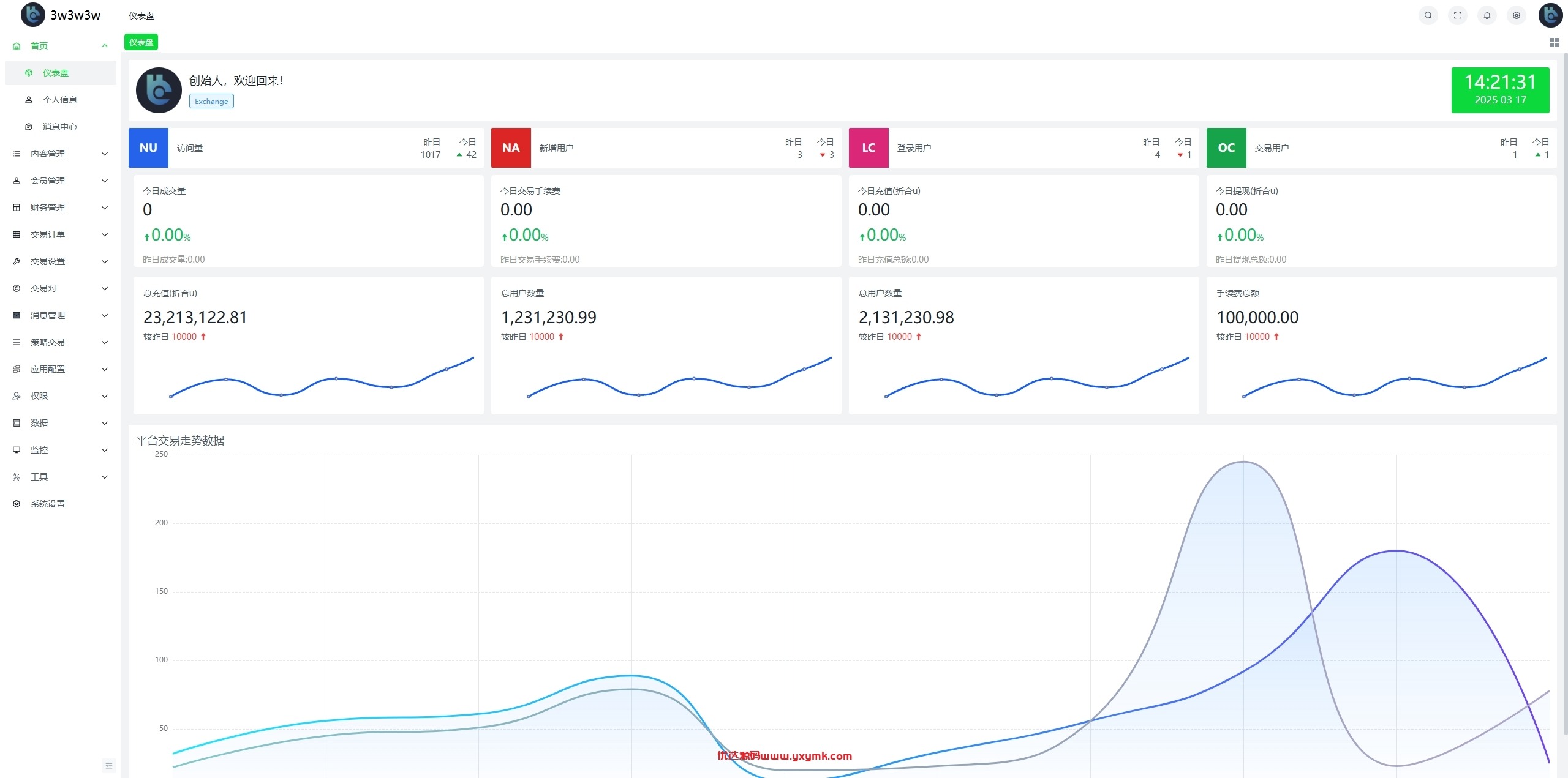
Task: Toggle fullscreen mode icon
Action: (1457, 15)
